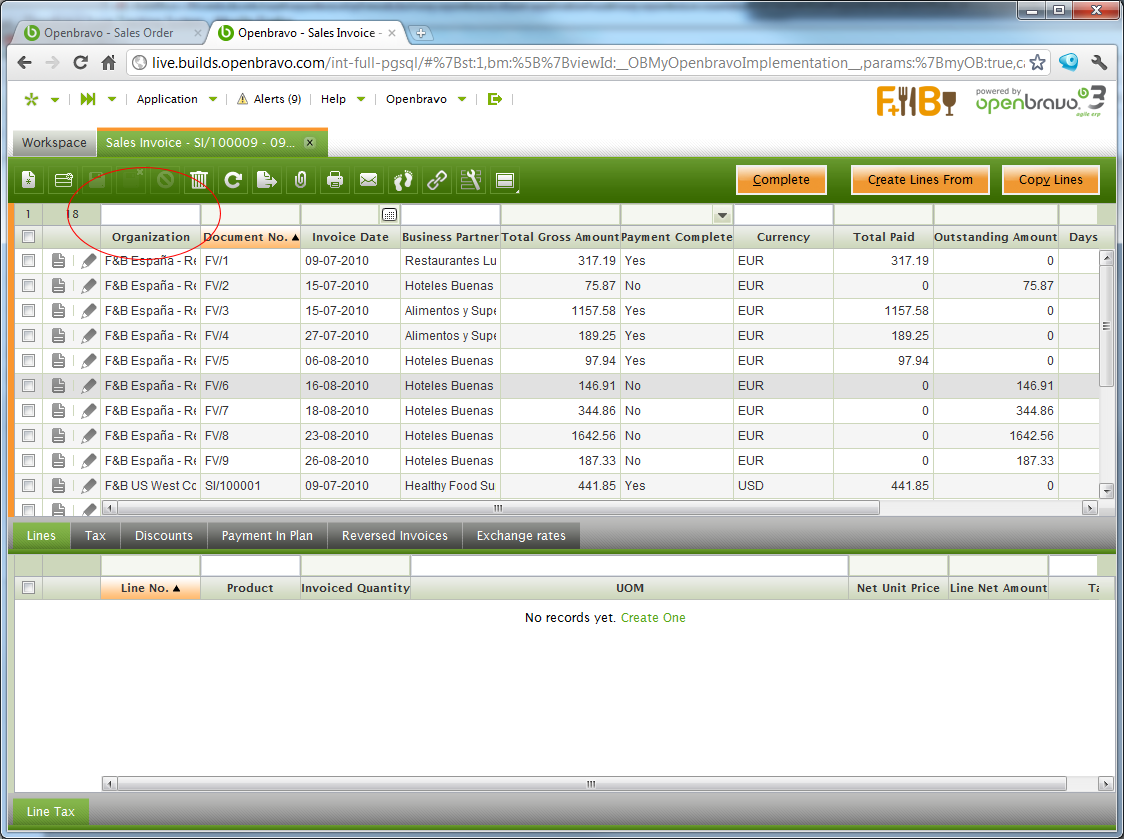1124x839 pixels.
Task: Bookmark page with star icon
Action: point(1037,62)
